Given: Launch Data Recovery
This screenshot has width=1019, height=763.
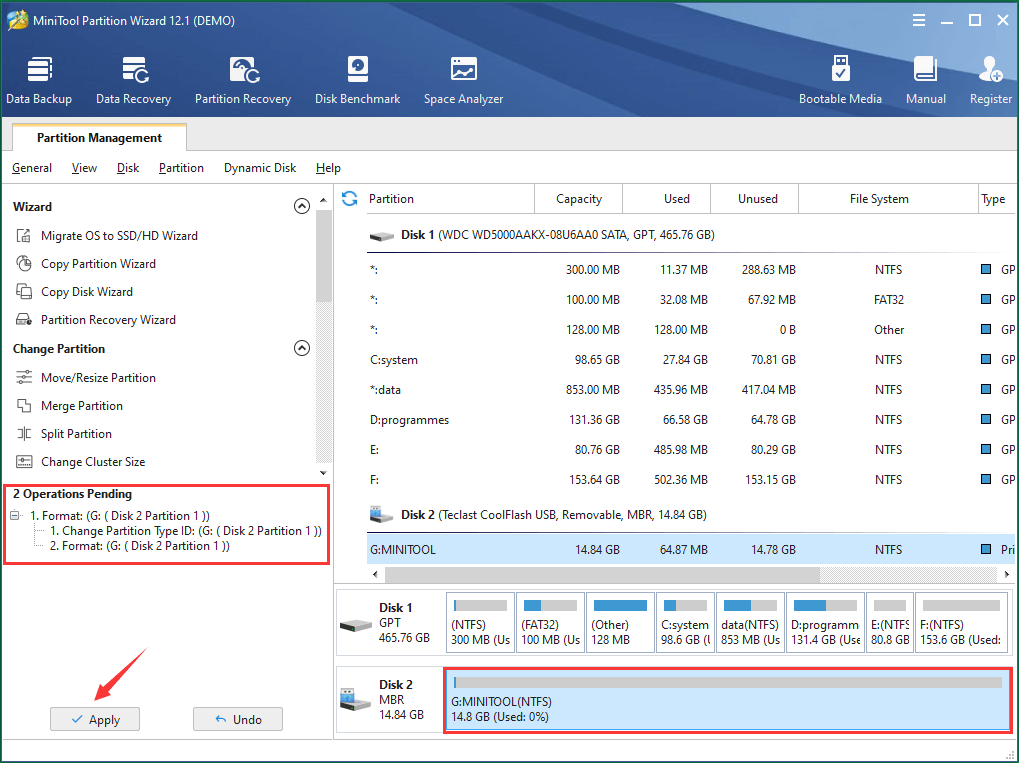Looking at the screenshot, I should (x=133, y=78).
